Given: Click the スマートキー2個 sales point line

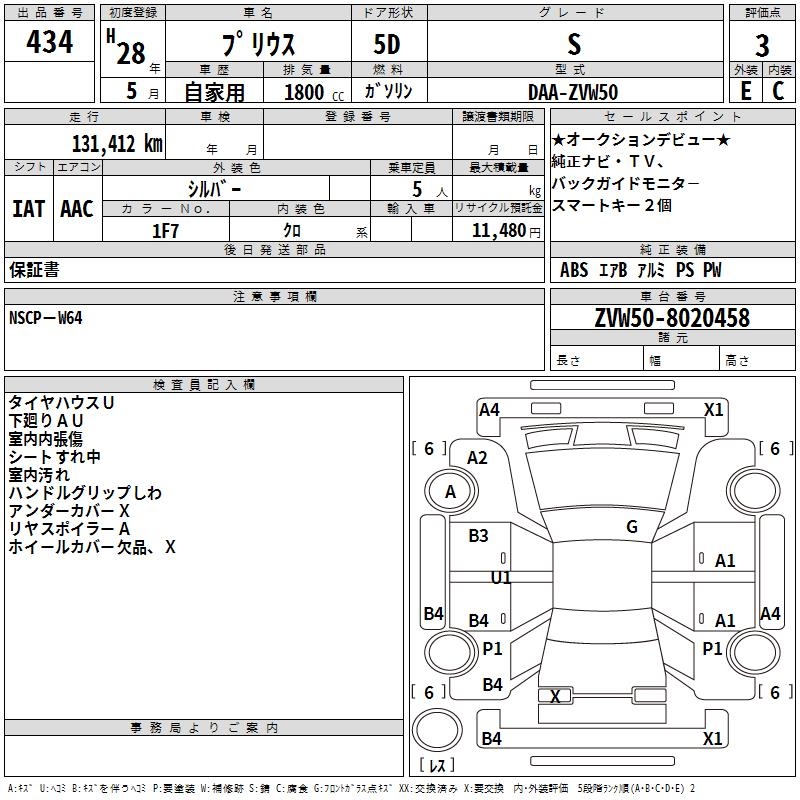Looking at the screenshot, I should (x=612, y=205).
